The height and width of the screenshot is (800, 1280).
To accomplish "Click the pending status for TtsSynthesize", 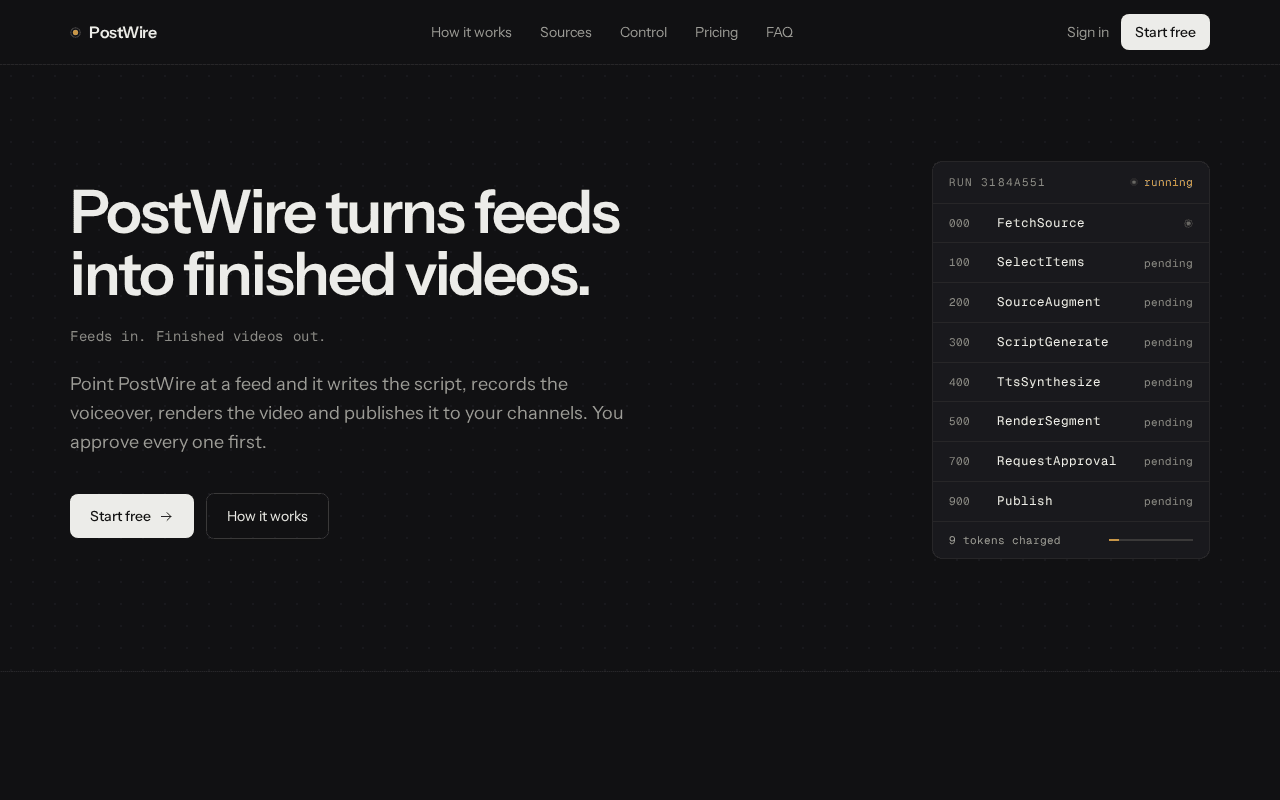I will click(1168, 382).
